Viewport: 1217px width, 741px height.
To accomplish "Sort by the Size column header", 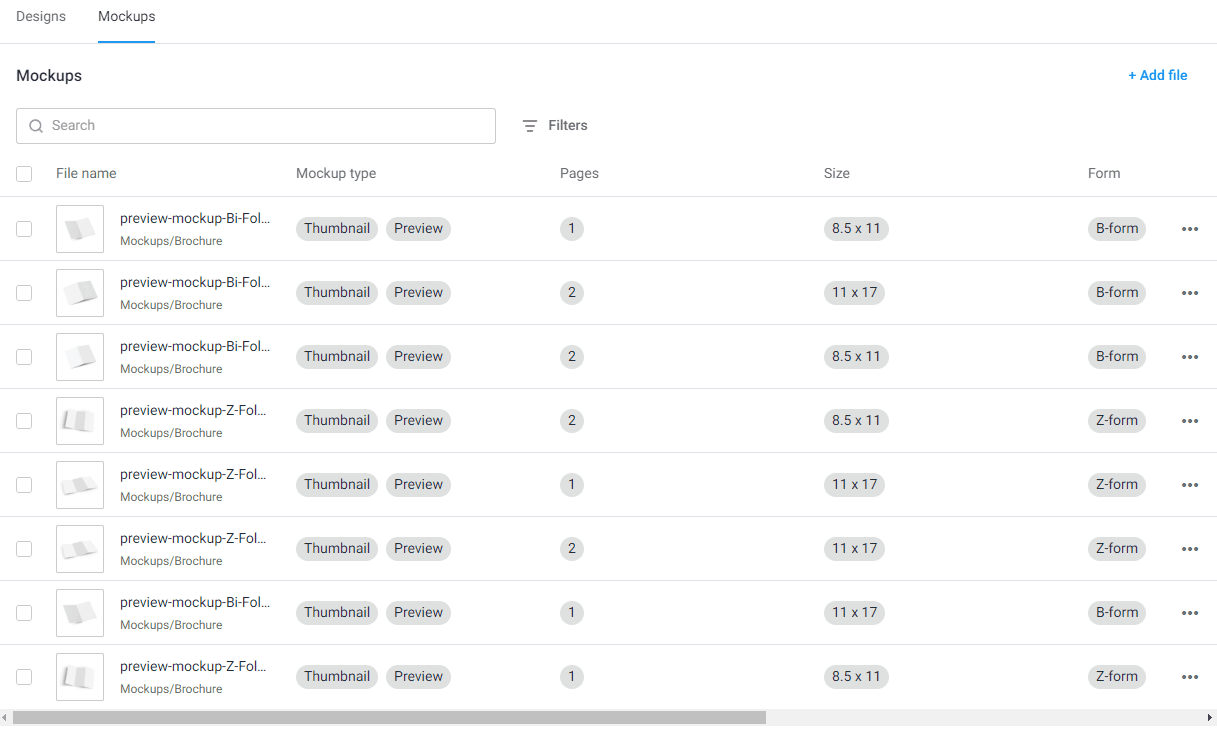I will [x=836, y=174].
